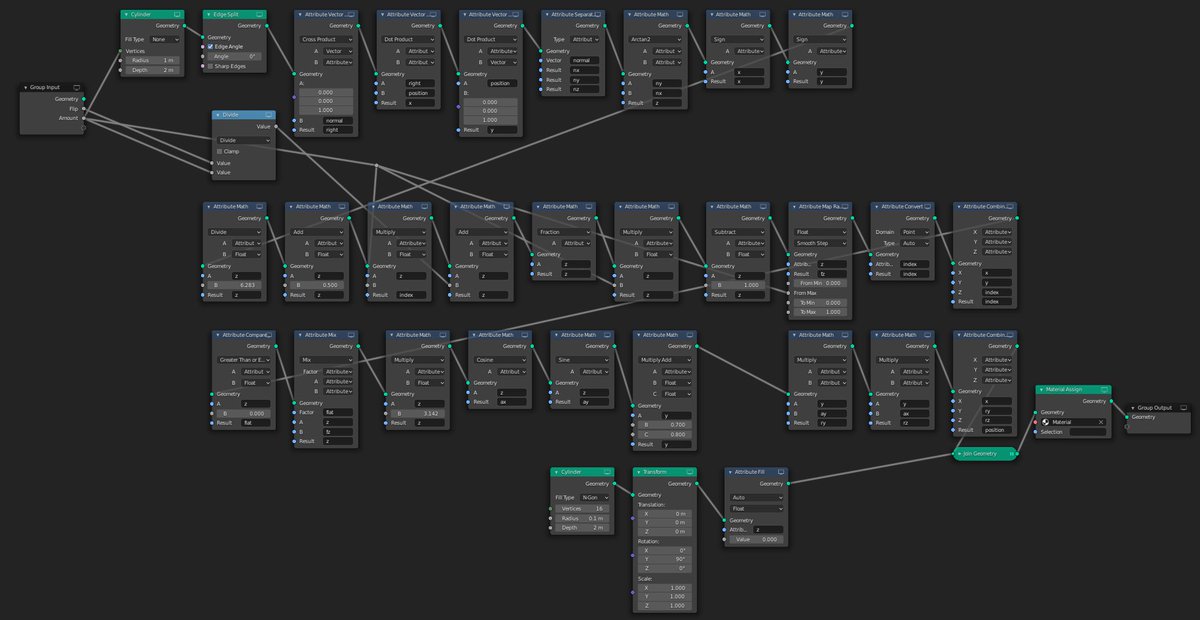
Task: Click the Geometry input socket on Group Output
Action: (1127, 417)
